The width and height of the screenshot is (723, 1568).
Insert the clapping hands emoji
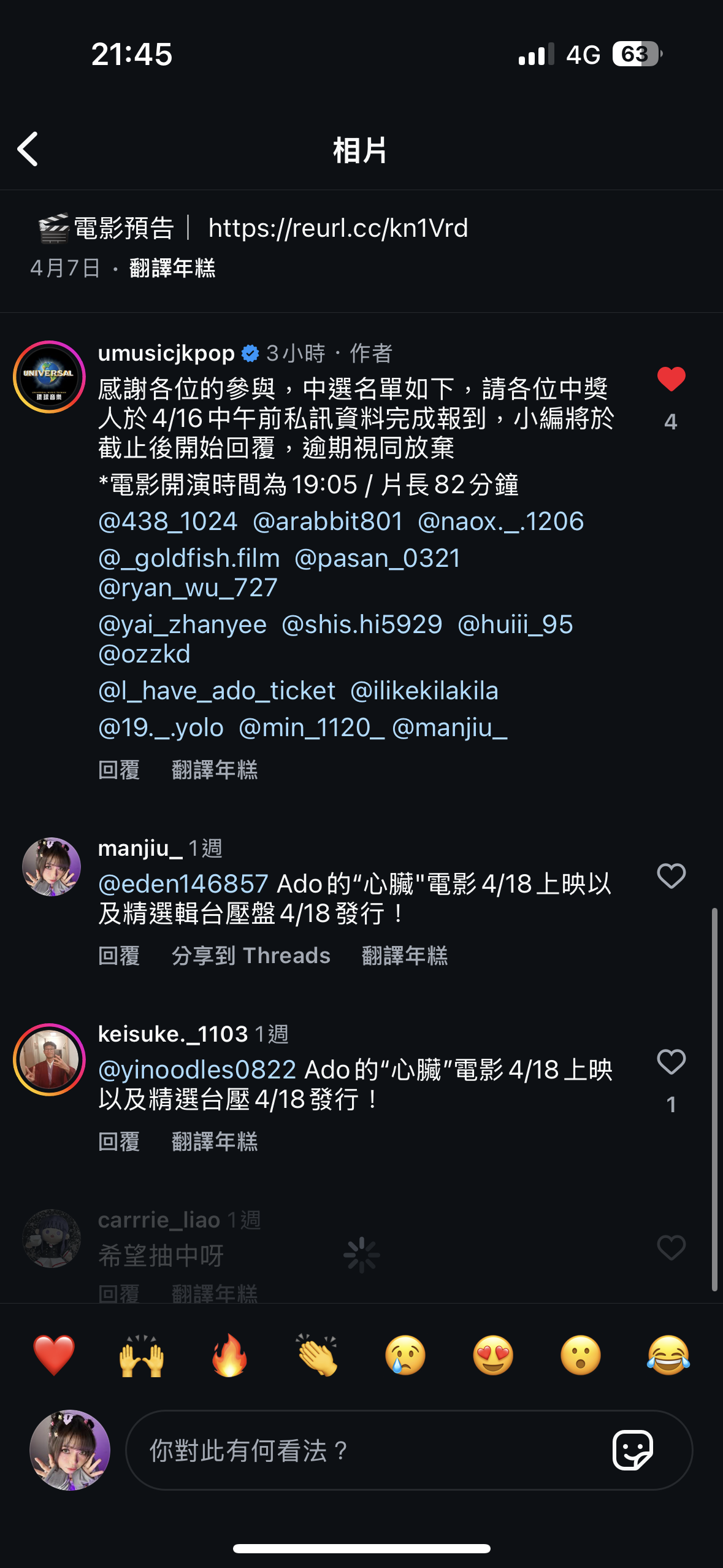point(317,1355)
